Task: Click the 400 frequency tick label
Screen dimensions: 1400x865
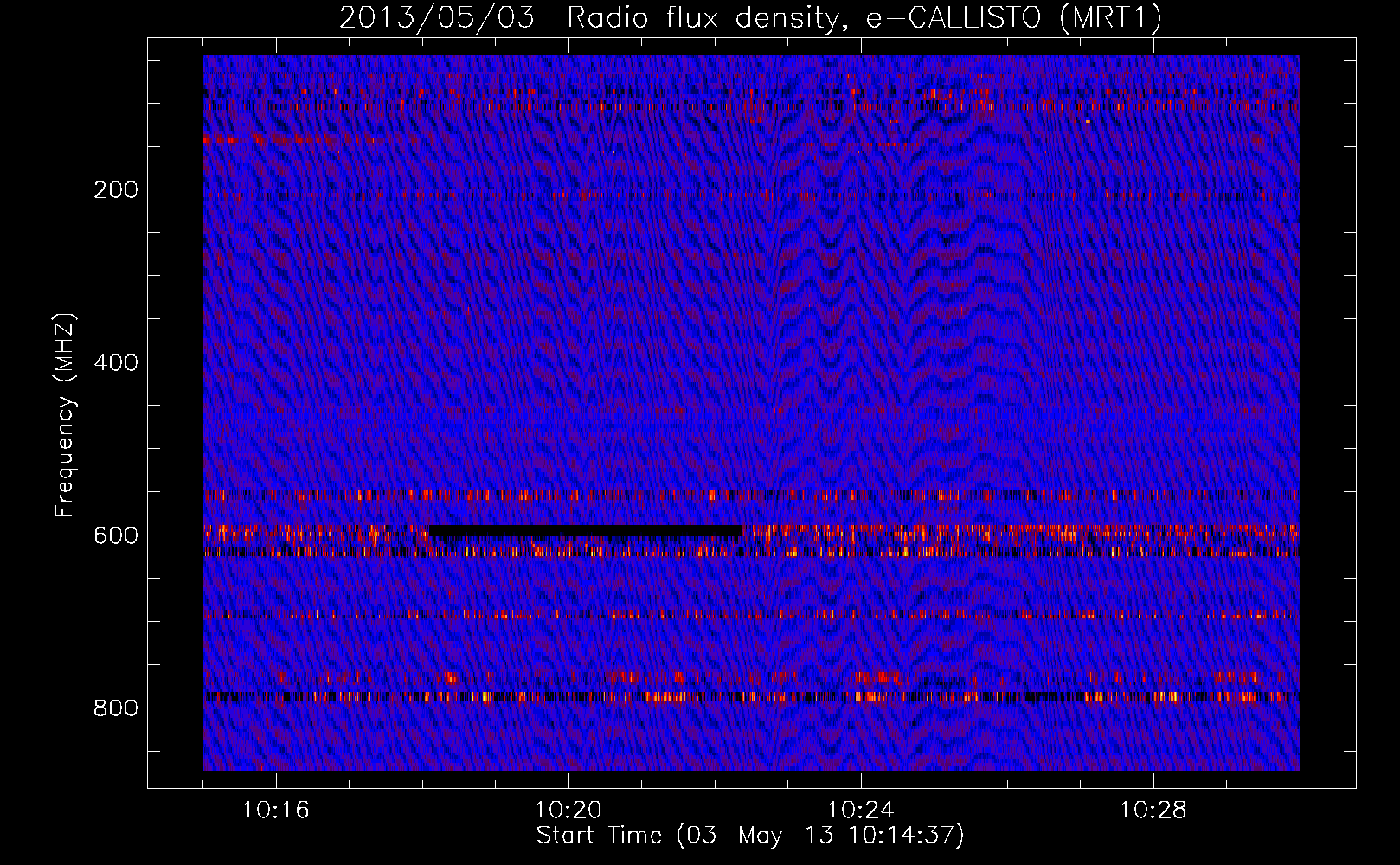Action: [116, 362]
